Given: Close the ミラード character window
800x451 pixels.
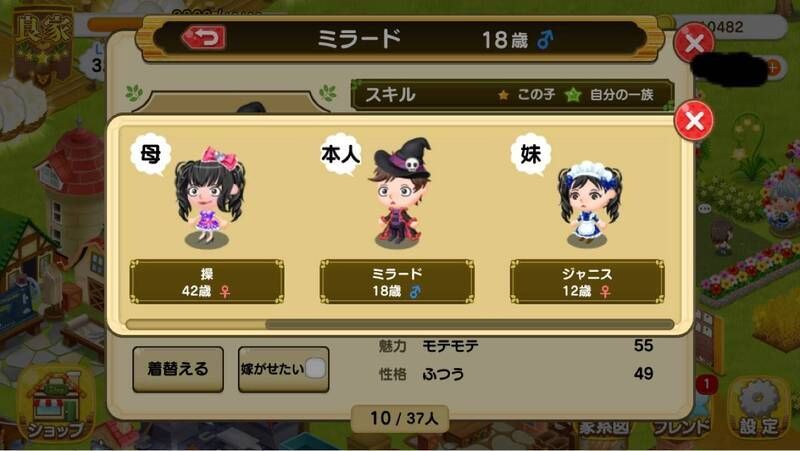Looking at the screenshot, I should (x=694, y=43).
